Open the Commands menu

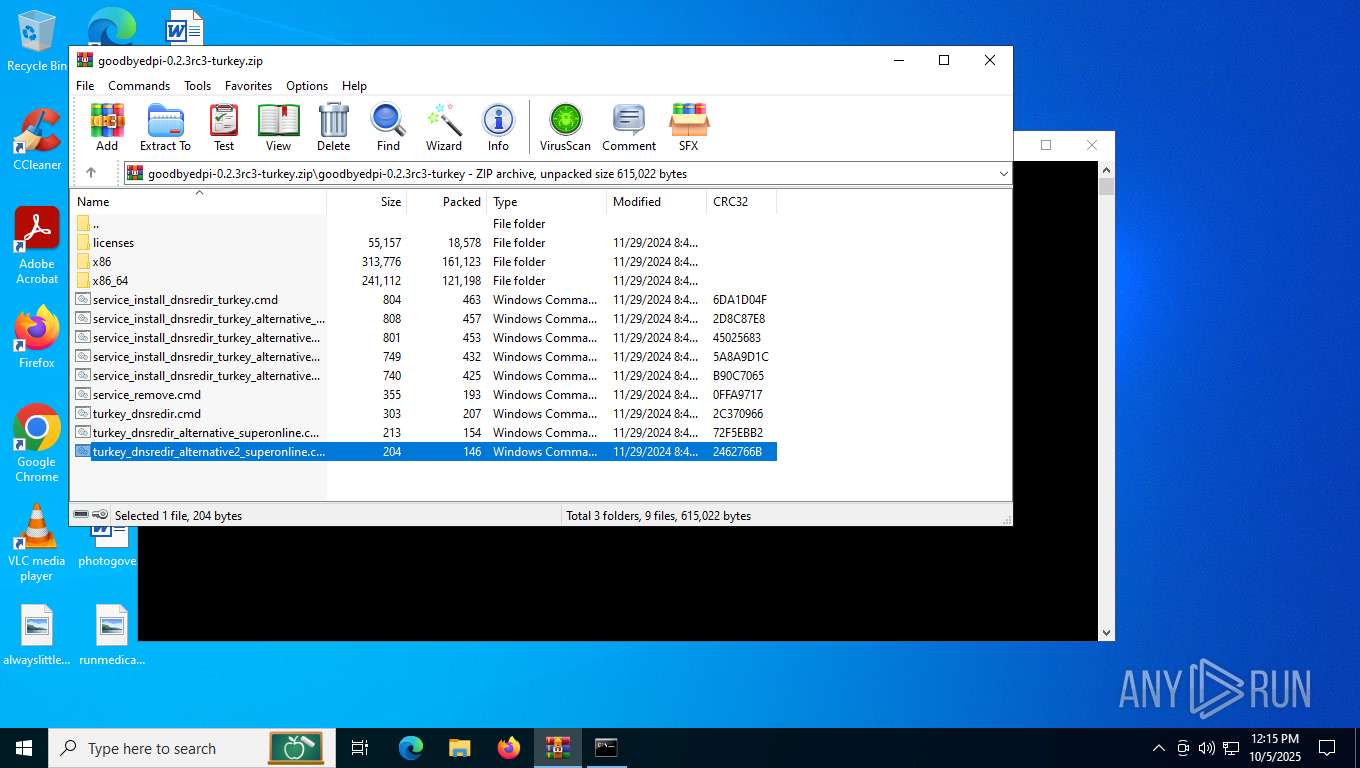tap(139, 86)
